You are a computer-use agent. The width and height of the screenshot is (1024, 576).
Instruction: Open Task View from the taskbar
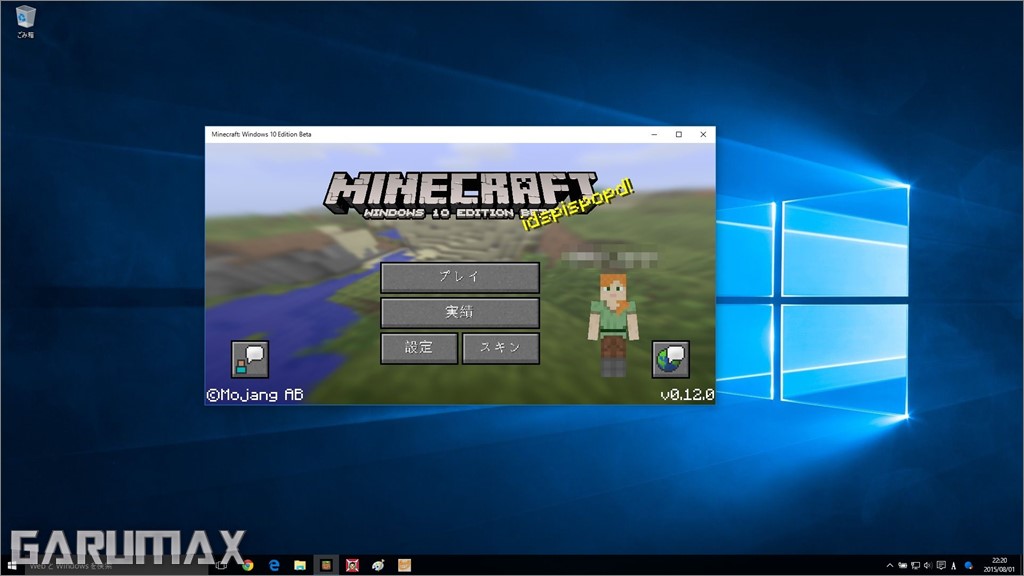[221, 565]
